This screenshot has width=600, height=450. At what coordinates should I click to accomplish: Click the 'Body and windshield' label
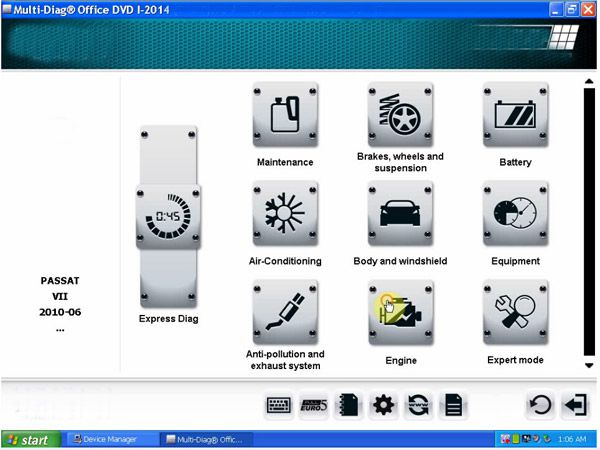coord(400,261)
